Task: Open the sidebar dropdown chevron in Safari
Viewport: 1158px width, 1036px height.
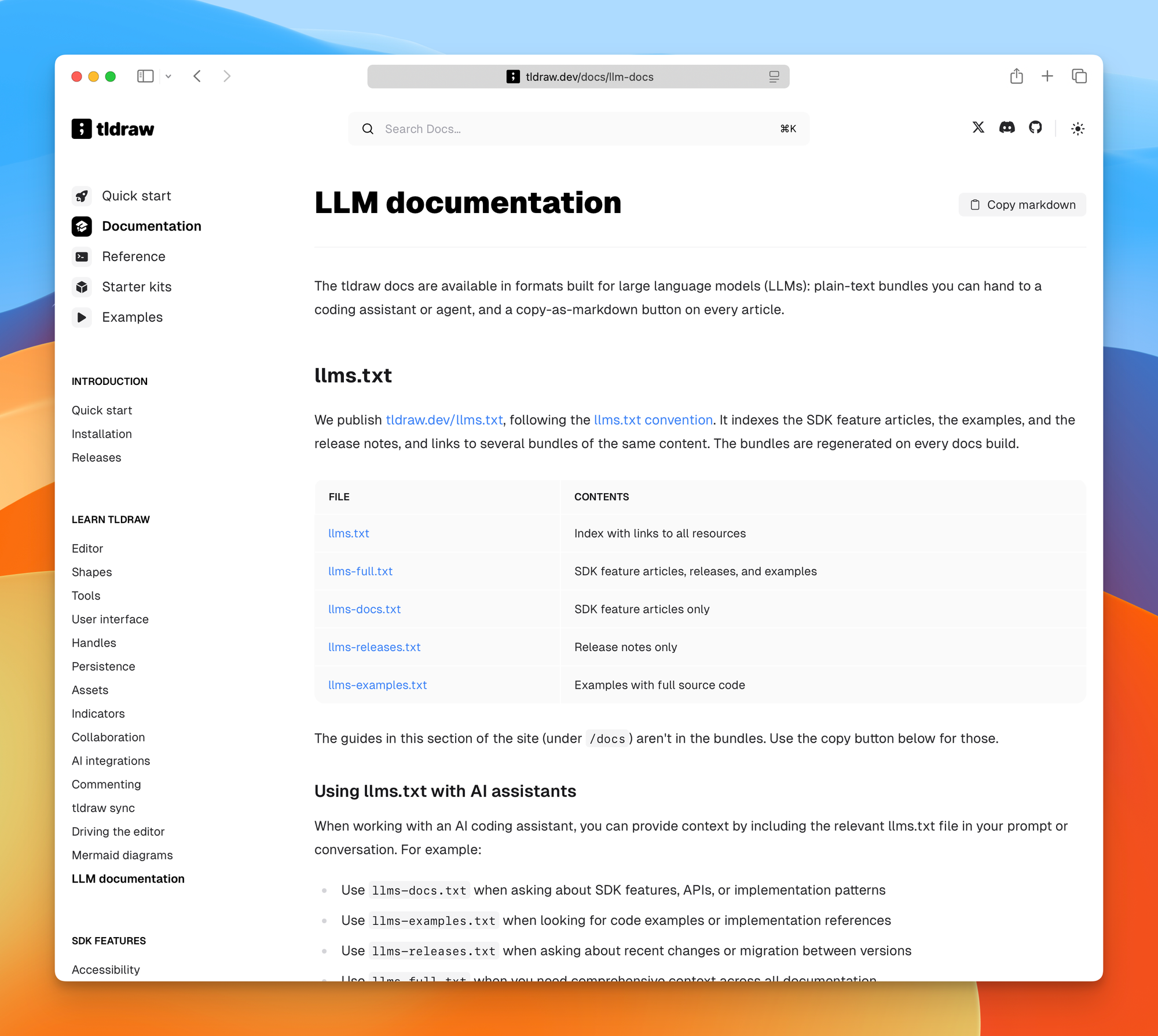Action: 168,76
